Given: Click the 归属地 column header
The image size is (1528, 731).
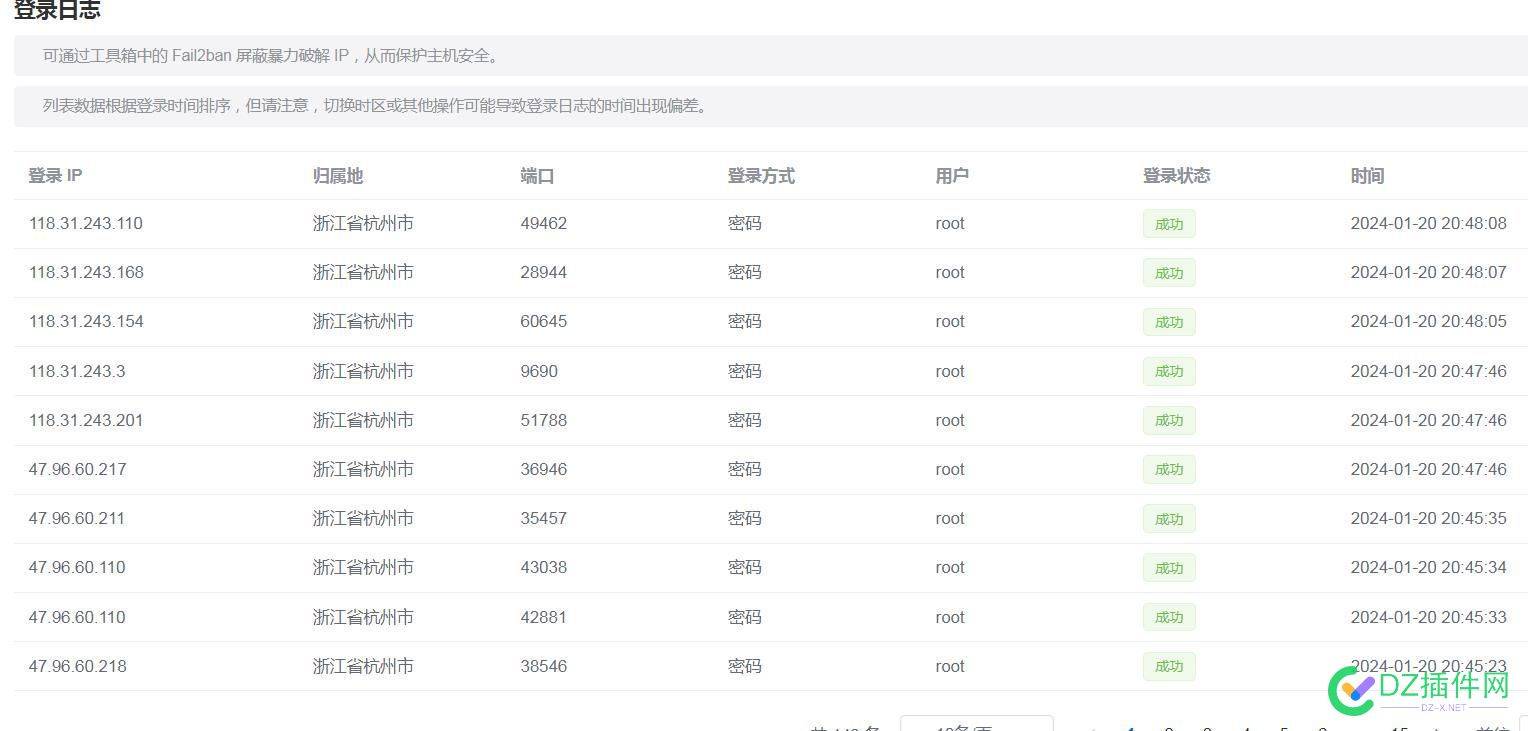Looking at the screenshot, I should [338, 176].
